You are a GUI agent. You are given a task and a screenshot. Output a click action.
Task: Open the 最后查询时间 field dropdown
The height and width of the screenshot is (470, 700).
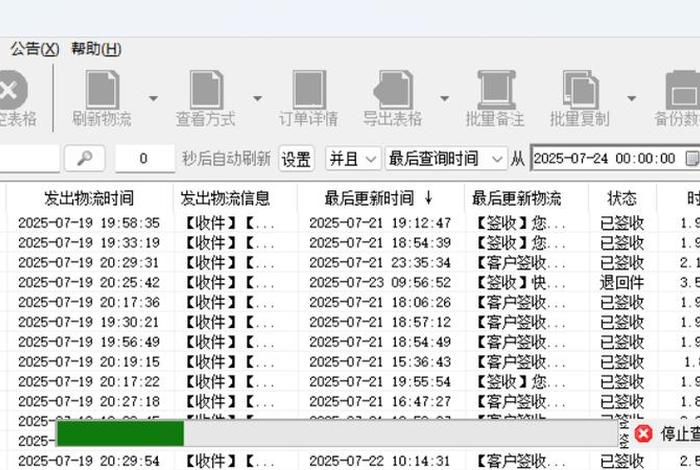[x=446, y=158]
